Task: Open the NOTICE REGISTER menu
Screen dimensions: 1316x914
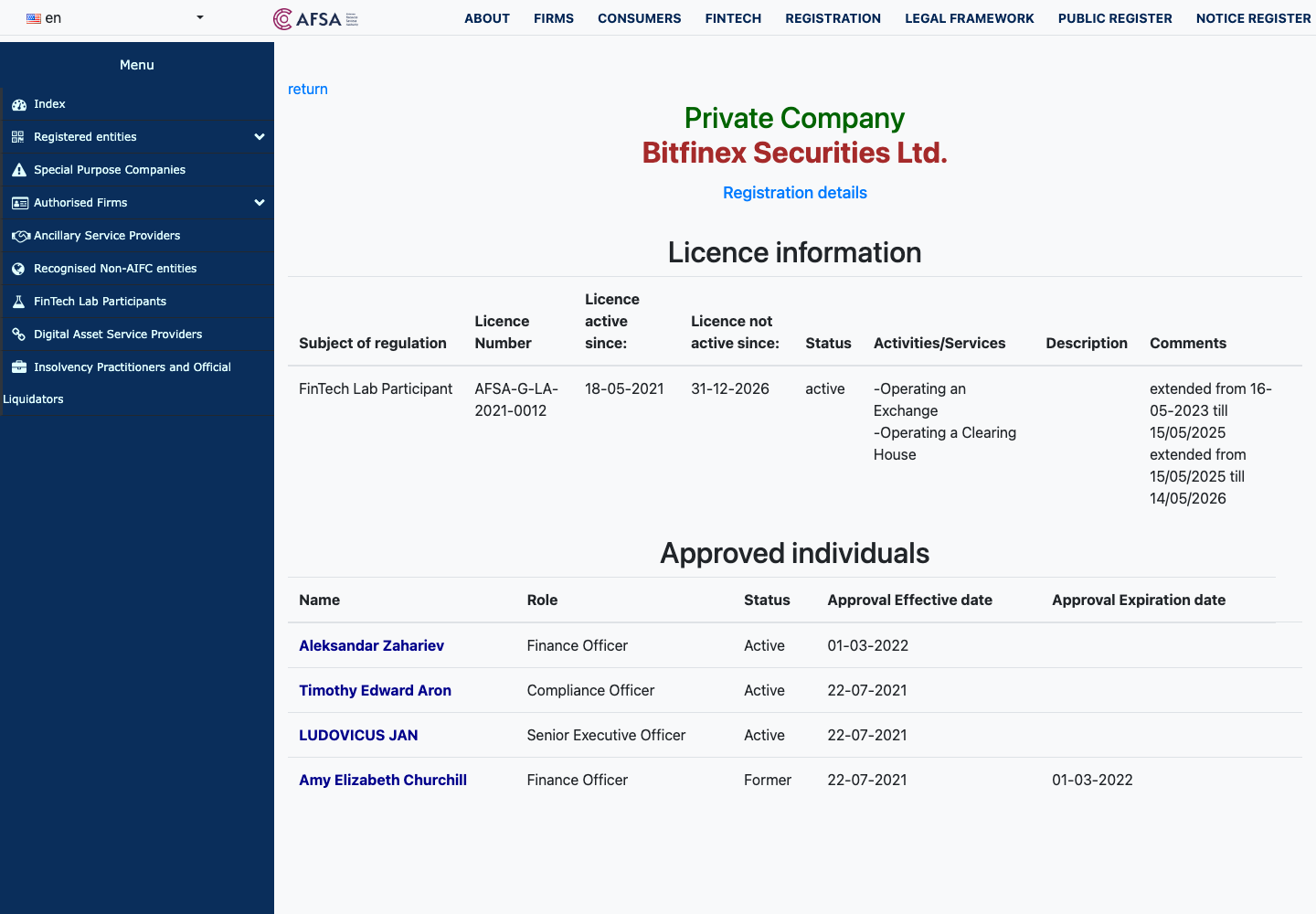Action: pyautogui.click(x=1254, y=18)
